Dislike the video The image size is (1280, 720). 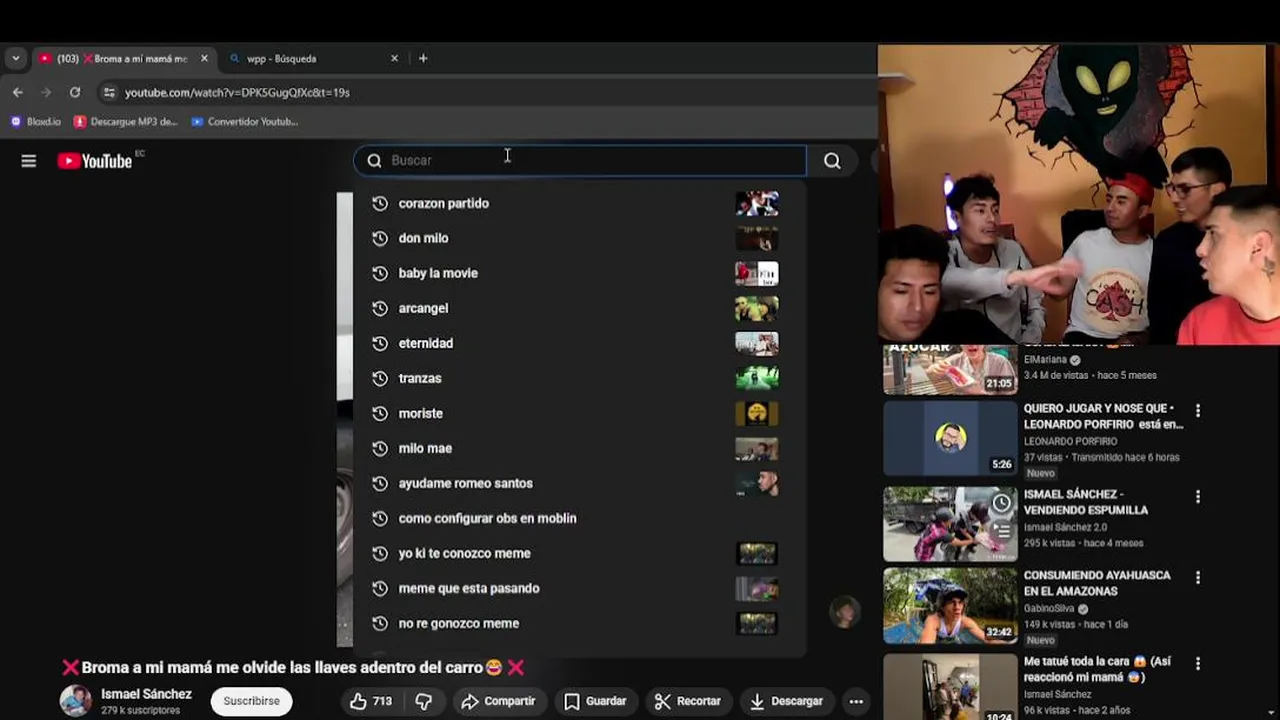(x=424, y=701)
